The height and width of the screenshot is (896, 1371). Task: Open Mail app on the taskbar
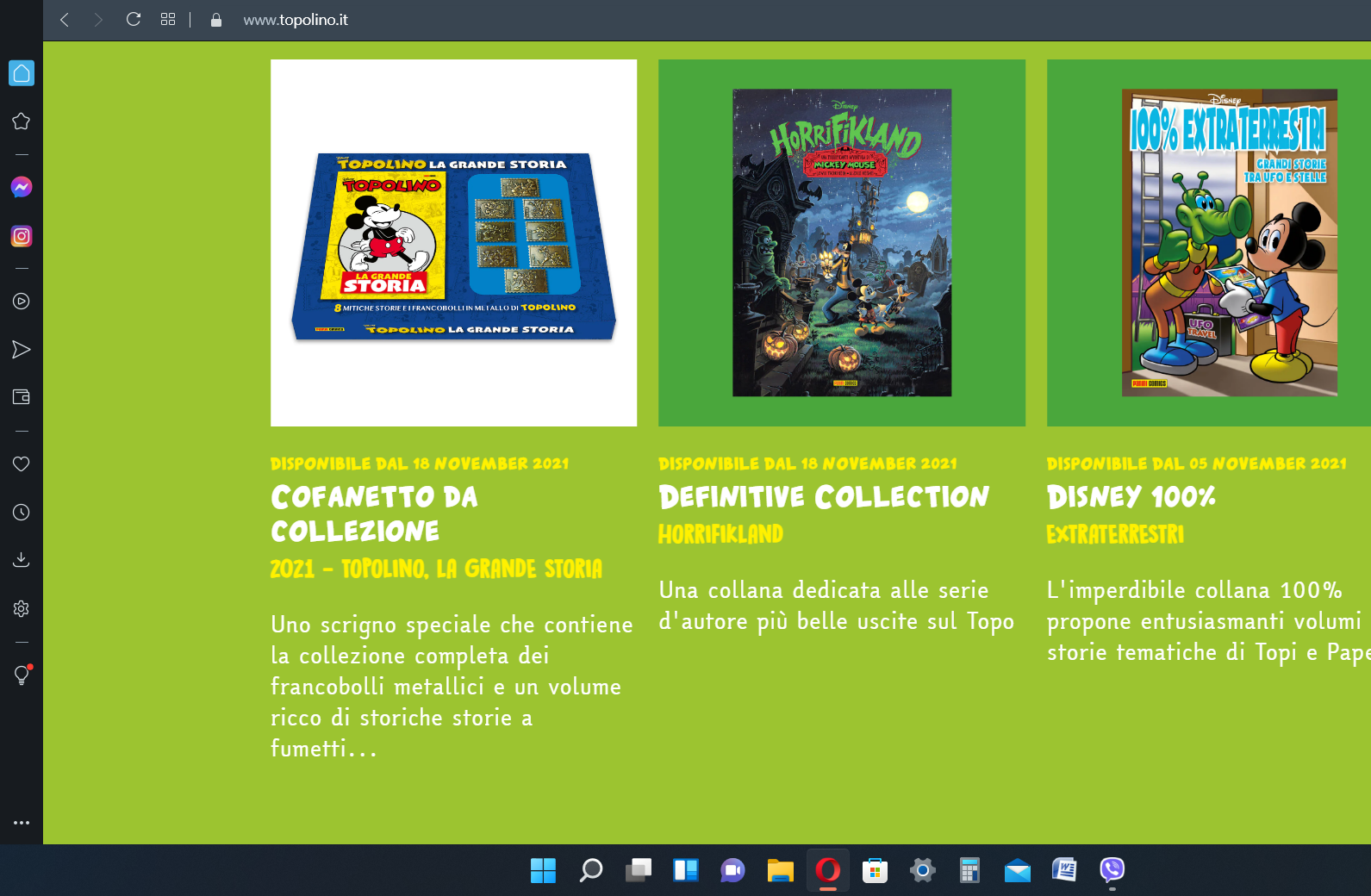click(1018, 870)
